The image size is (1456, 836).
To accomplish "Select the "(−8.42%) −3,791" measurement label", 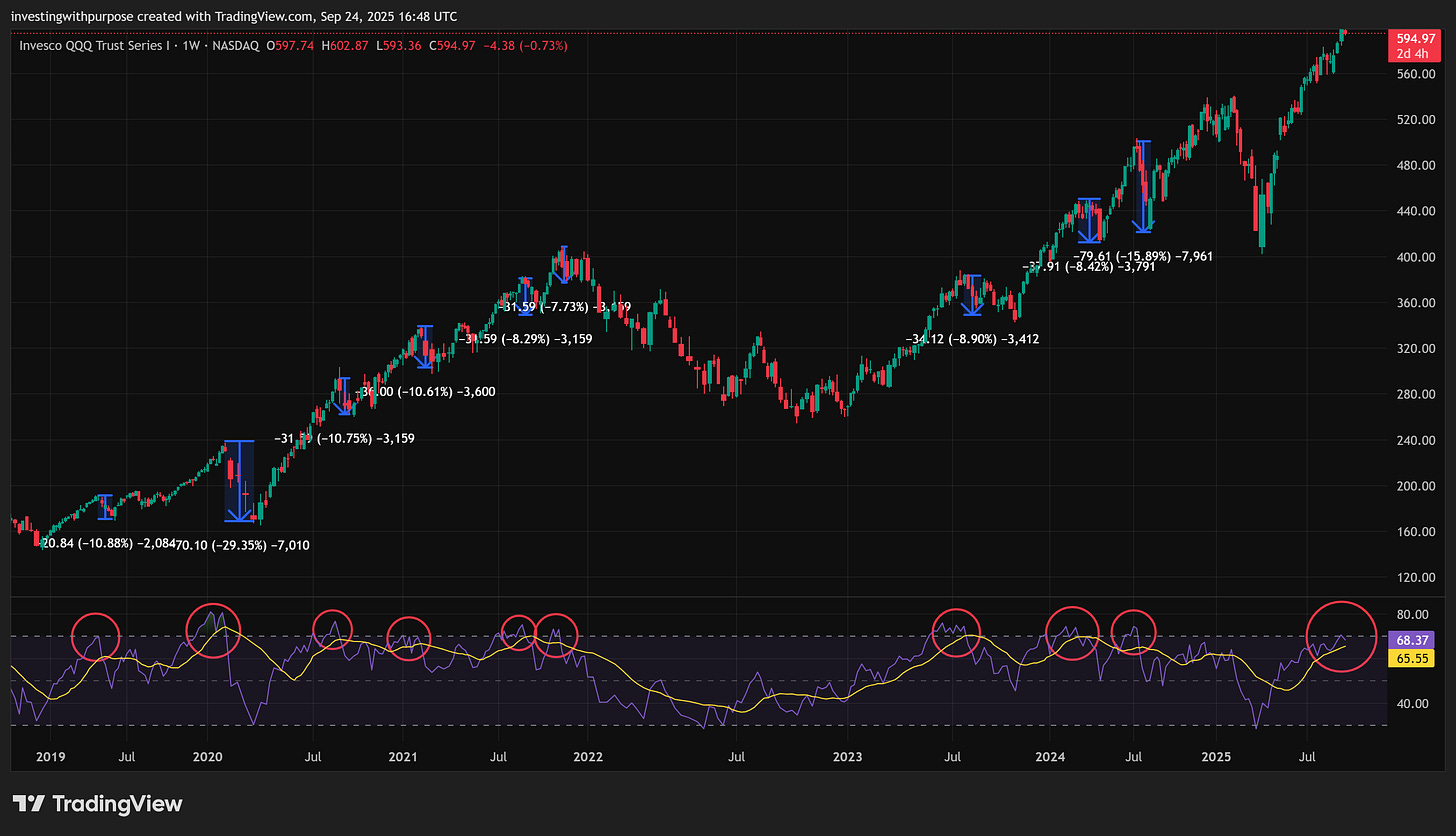I will click(1110, 267).
